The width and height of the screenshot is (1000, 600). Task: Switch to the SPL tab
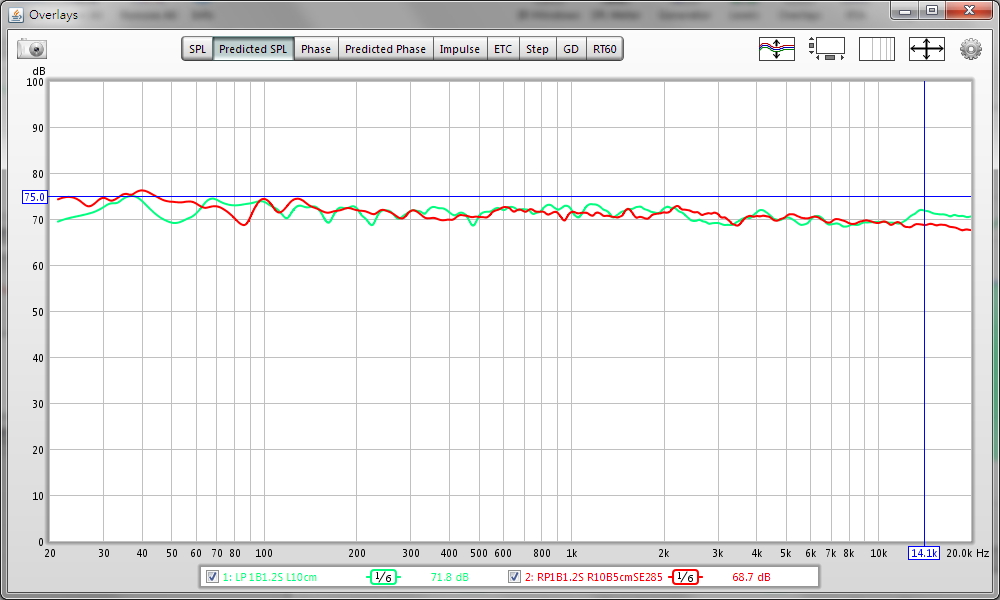tap(198, 49)
